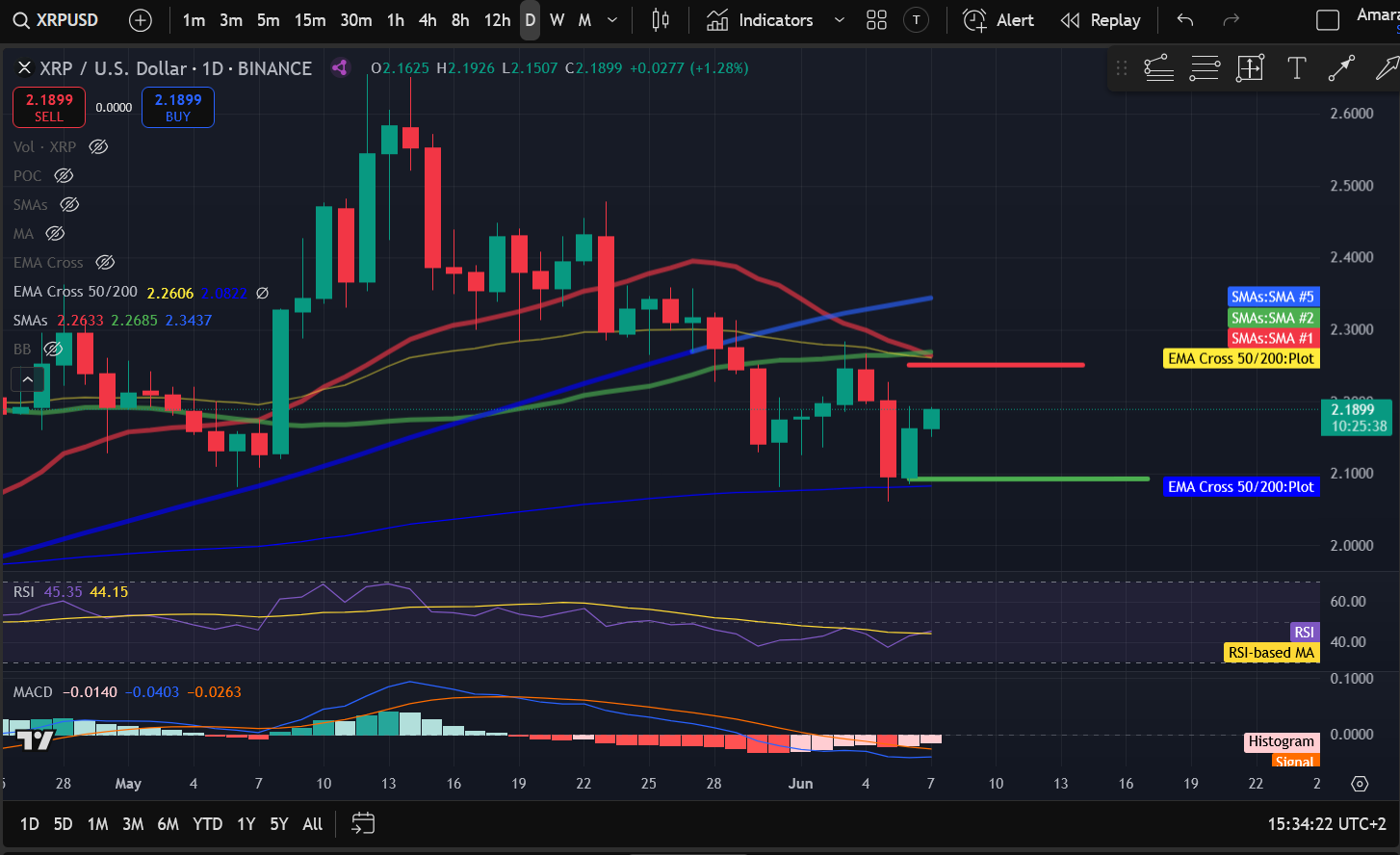Open the go-to-date calendar icon
The width and height of the screenshot is (1400, 855).
pyautogui.click(x=363, y=823)
